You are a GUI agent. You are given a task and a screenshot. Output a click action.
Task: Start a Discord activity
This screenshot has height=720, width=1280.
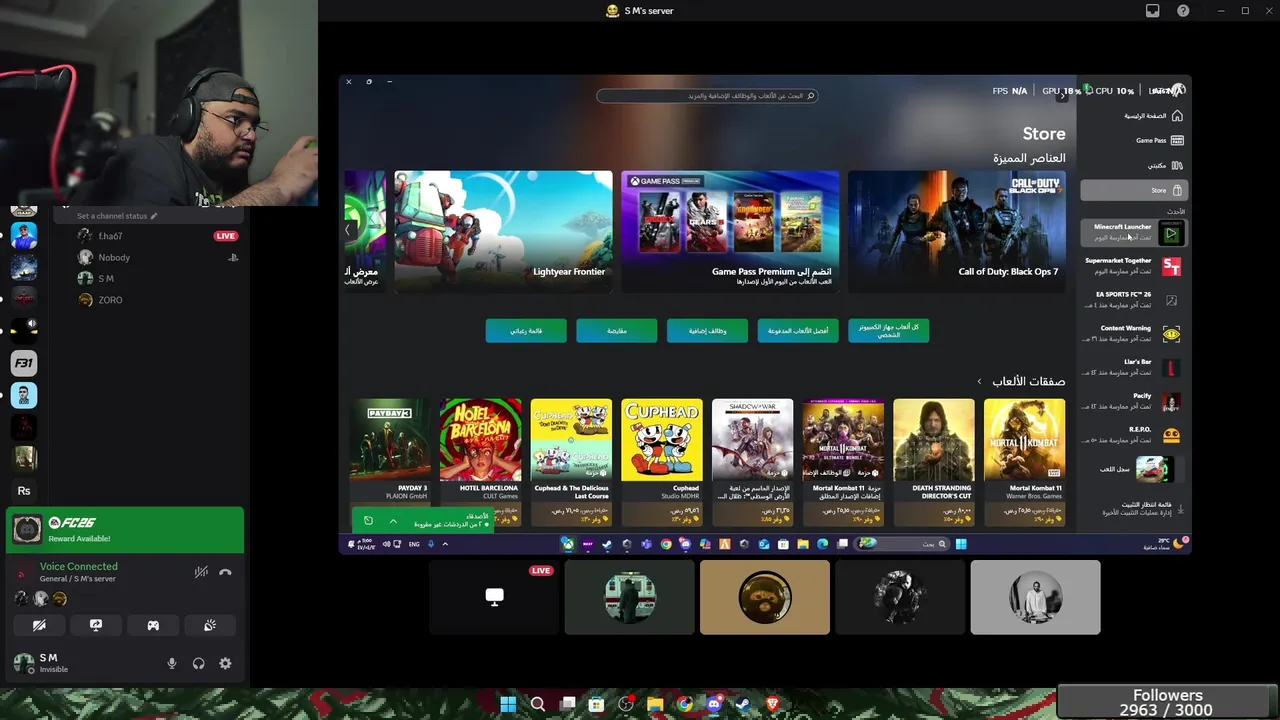(x=153, y=625)
